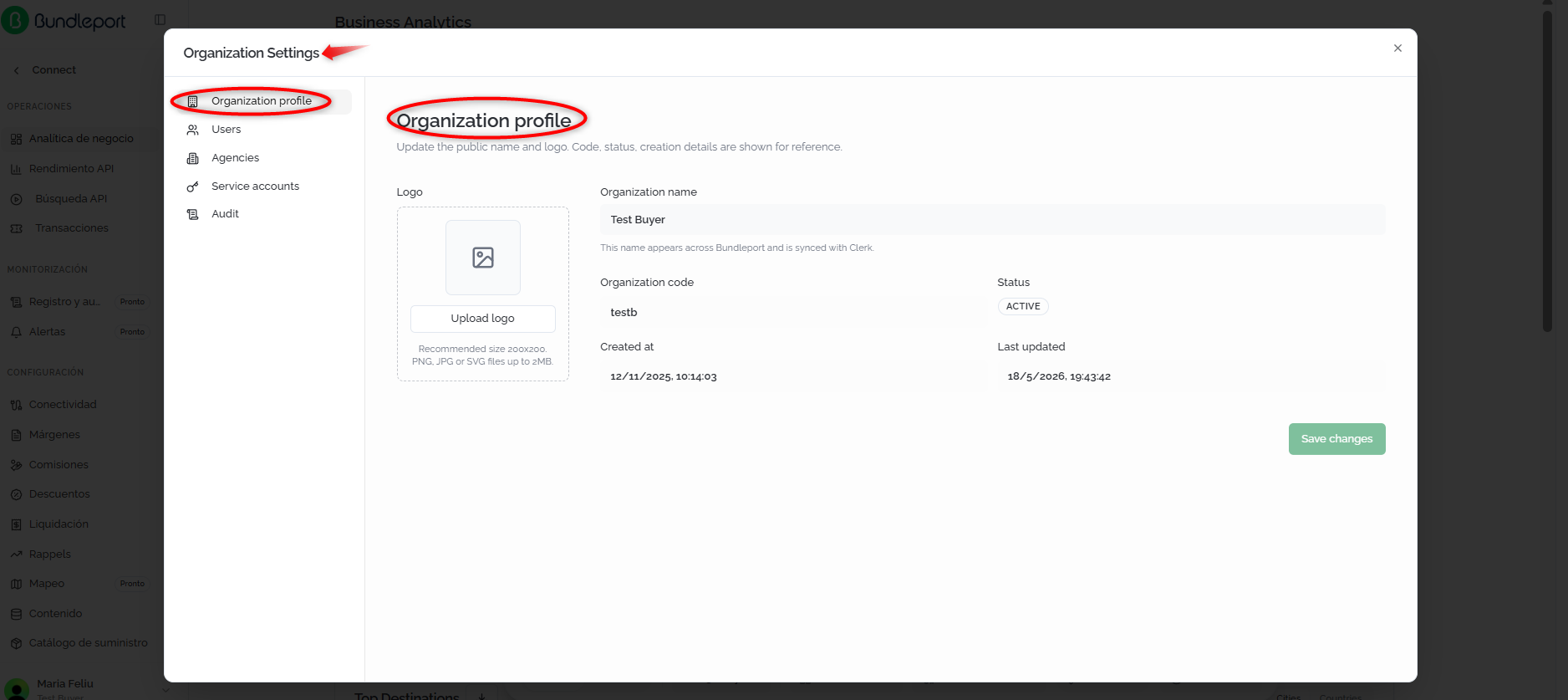Click the Audit log icon

point(193,214)
